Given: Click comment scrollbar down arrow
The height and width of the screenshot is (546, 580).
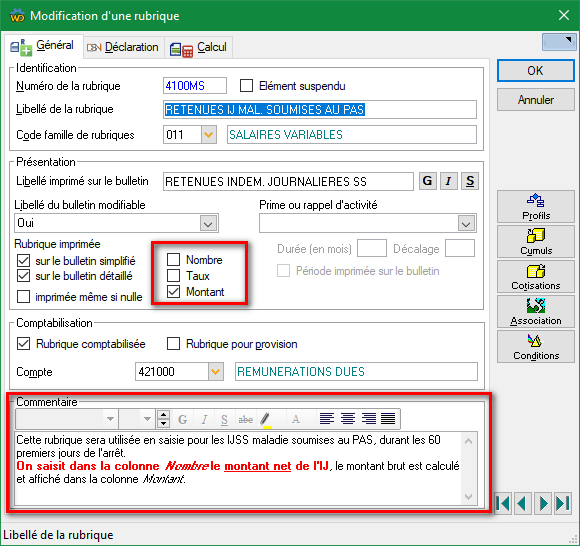Looking at the screenshot, I should (468, 497).
